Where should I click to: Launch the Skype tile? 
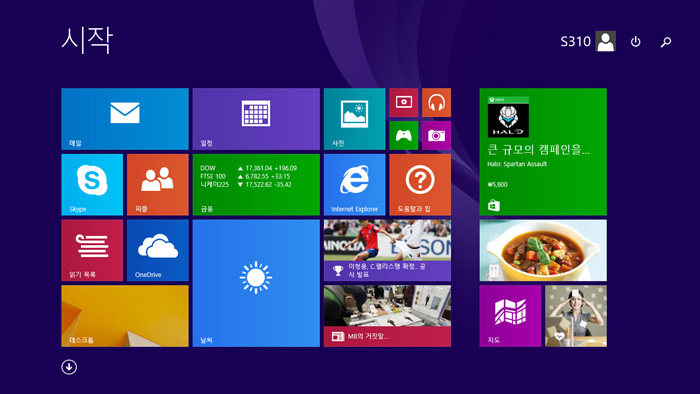tap(92, 185)
